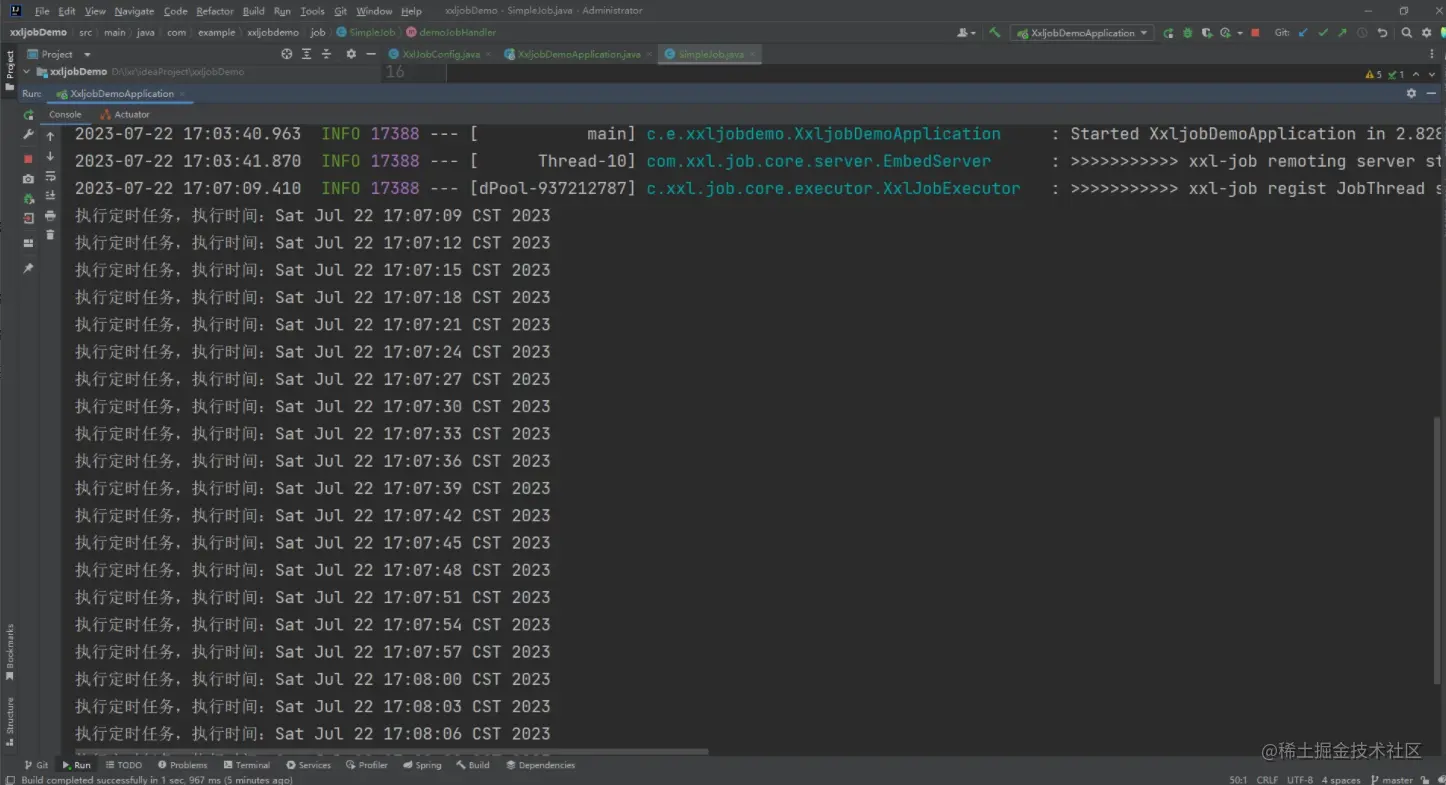Image resolution: width=1446 pixels, height=785 pixels.
Task: Open the user account dropdown in toolbar
Action: coord(965,33)
